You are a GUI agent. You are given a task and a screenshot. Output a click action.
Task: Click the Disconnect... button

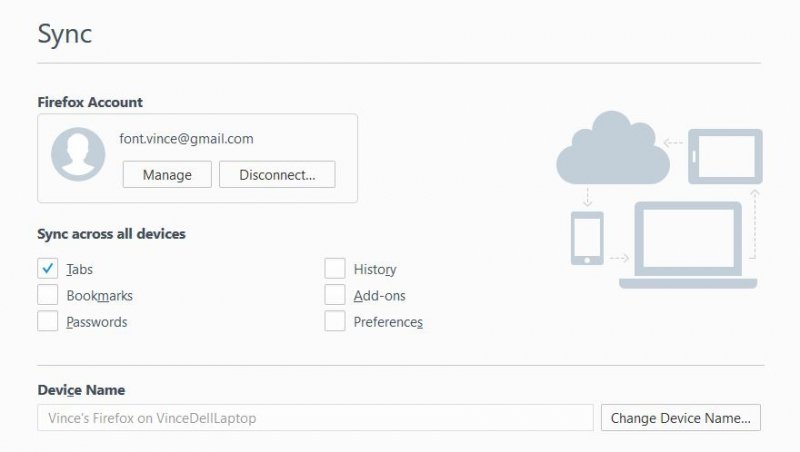(x=277, y=174)
